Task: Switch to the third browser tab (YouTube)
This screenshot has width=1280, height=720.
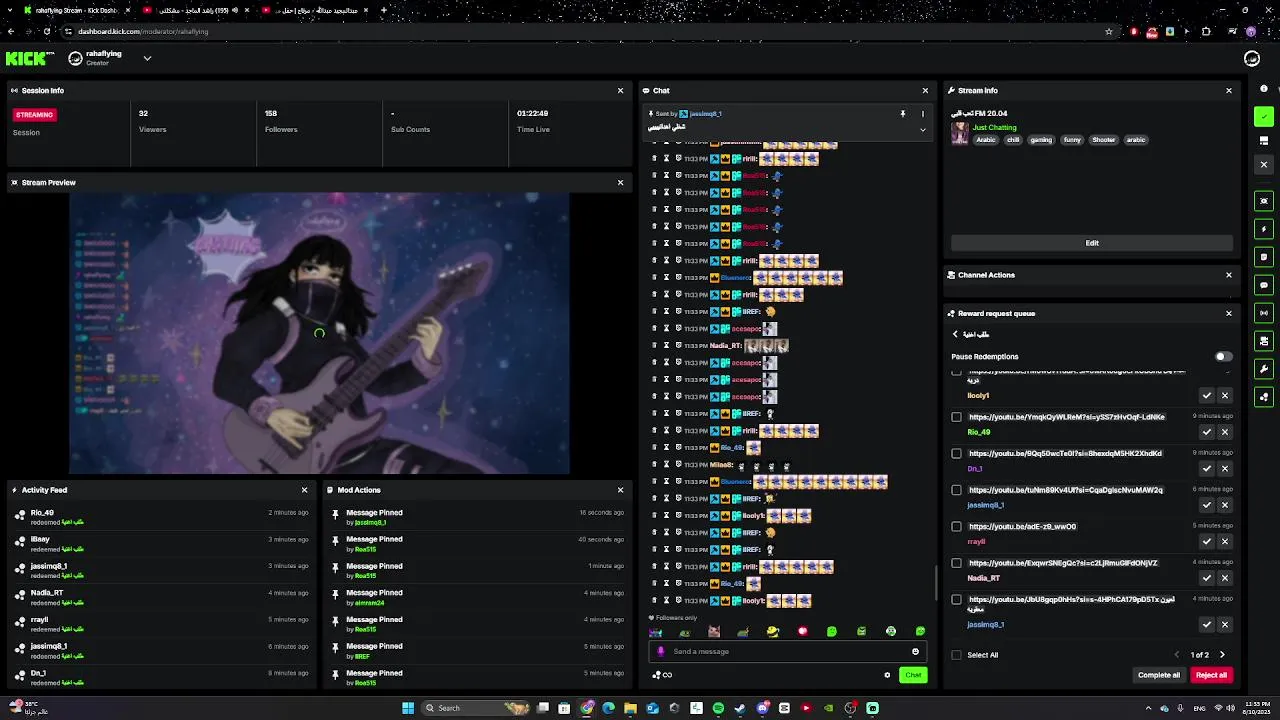Action: 316,10
